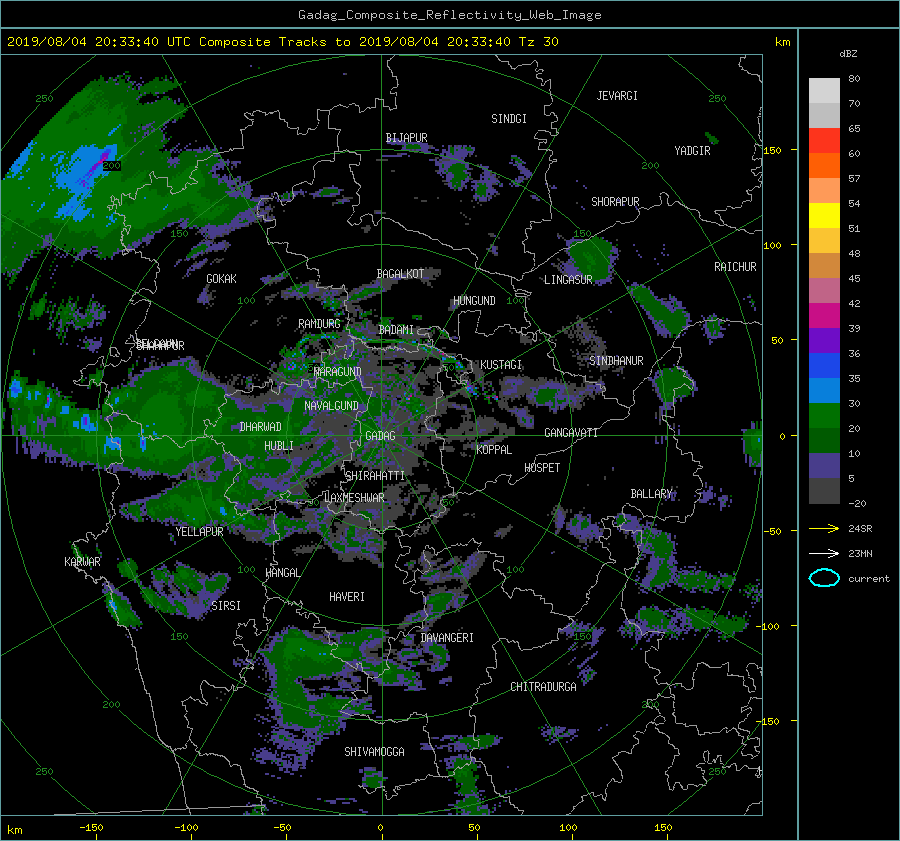
Task: Click the BADAMI city label
Action: tap(396, 330)
